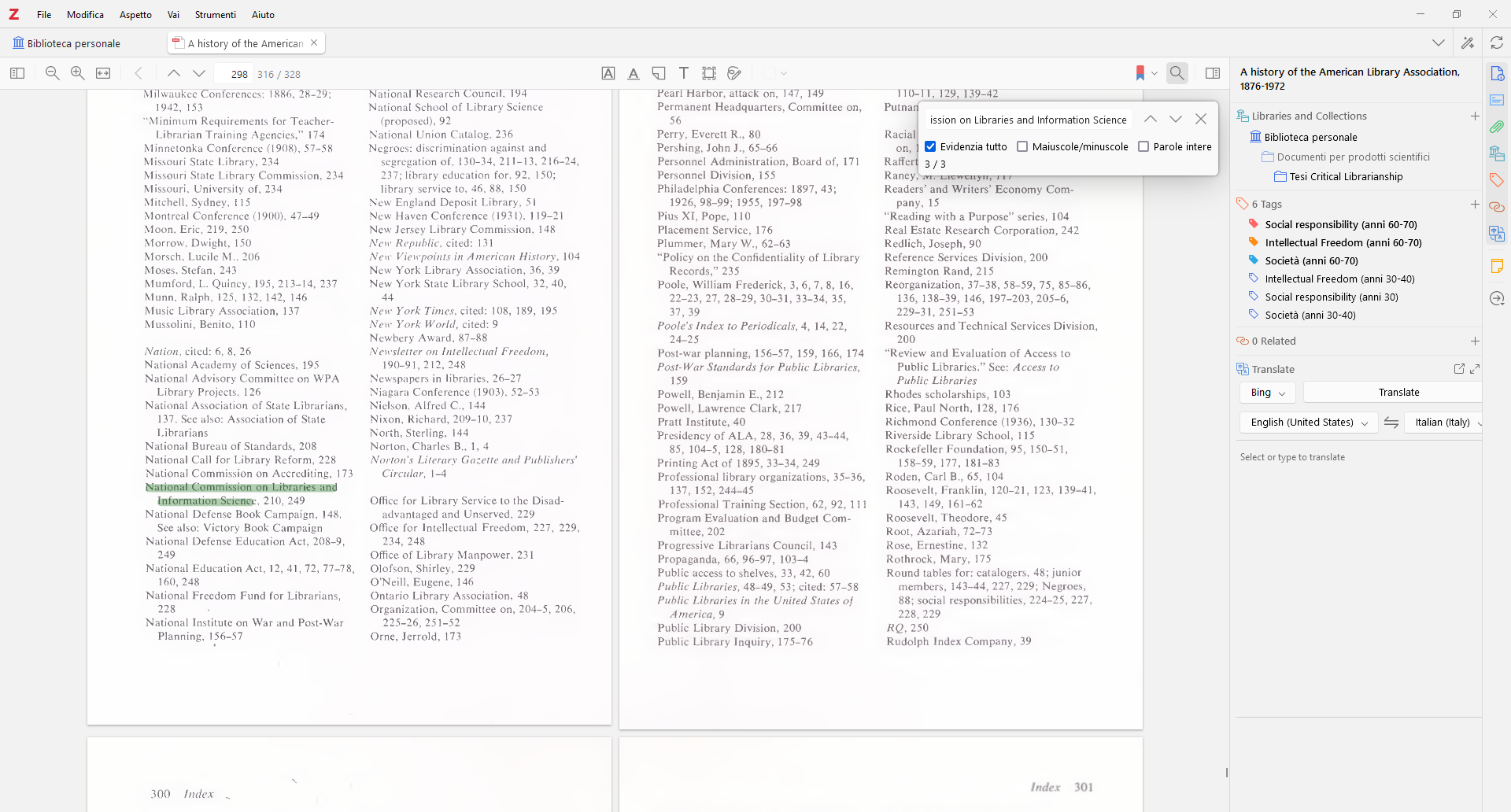This screenshot has height=812, width=1511.
Task: Open the English (United States) language dropdown
Action: (1309, 423)
